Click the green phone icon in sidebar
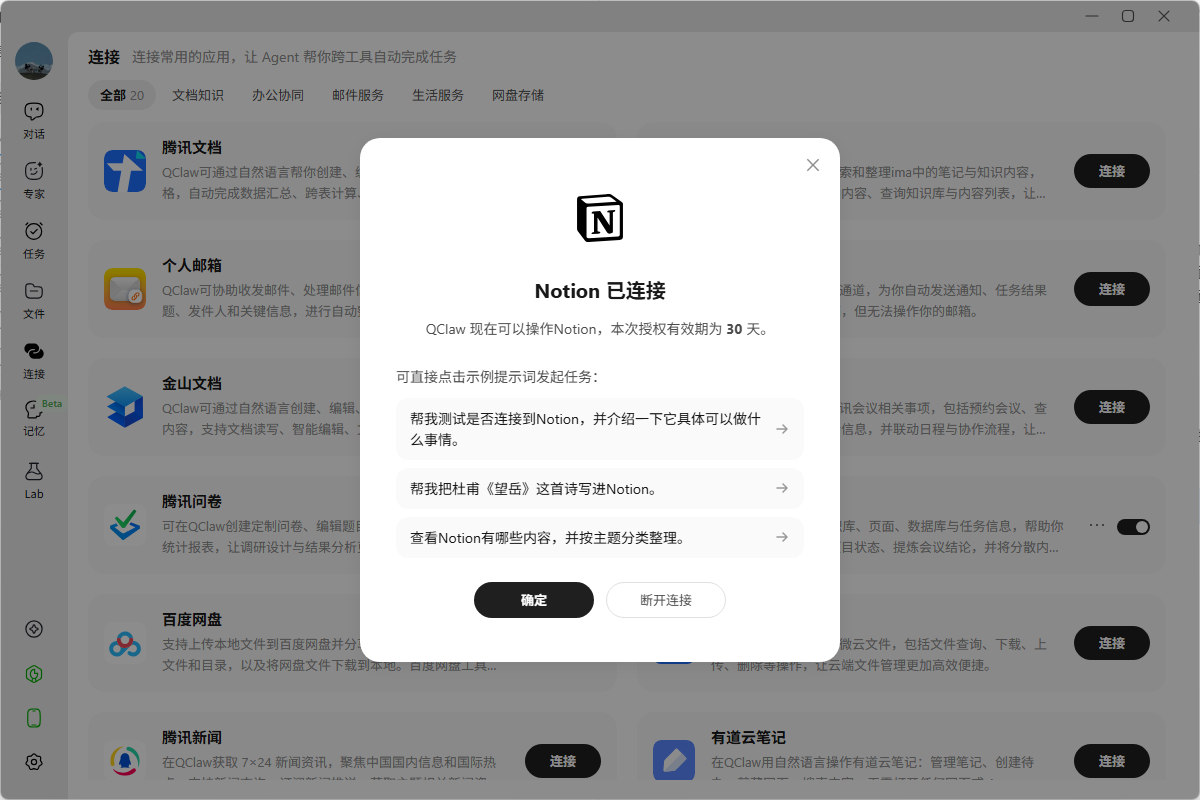Screen dimensions: 1200x800 click(34, 717)
